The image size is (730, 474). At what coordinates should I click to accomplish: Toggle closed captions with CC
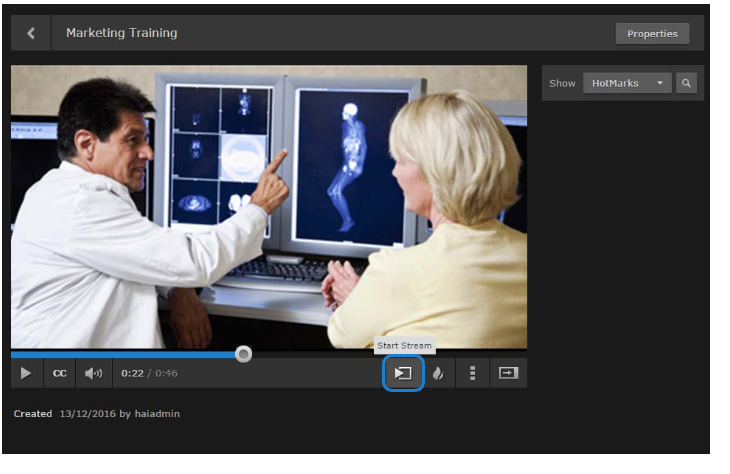point(60,373)
